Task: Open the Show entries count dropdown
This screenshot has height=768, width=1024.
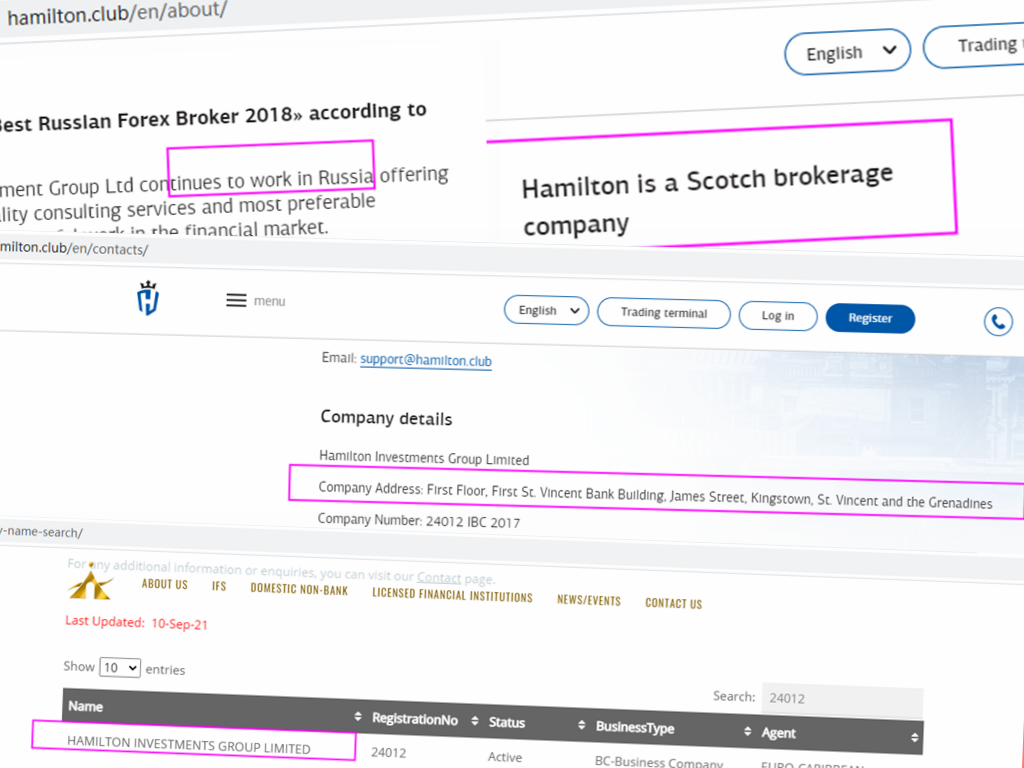Action: pos(120,667)
